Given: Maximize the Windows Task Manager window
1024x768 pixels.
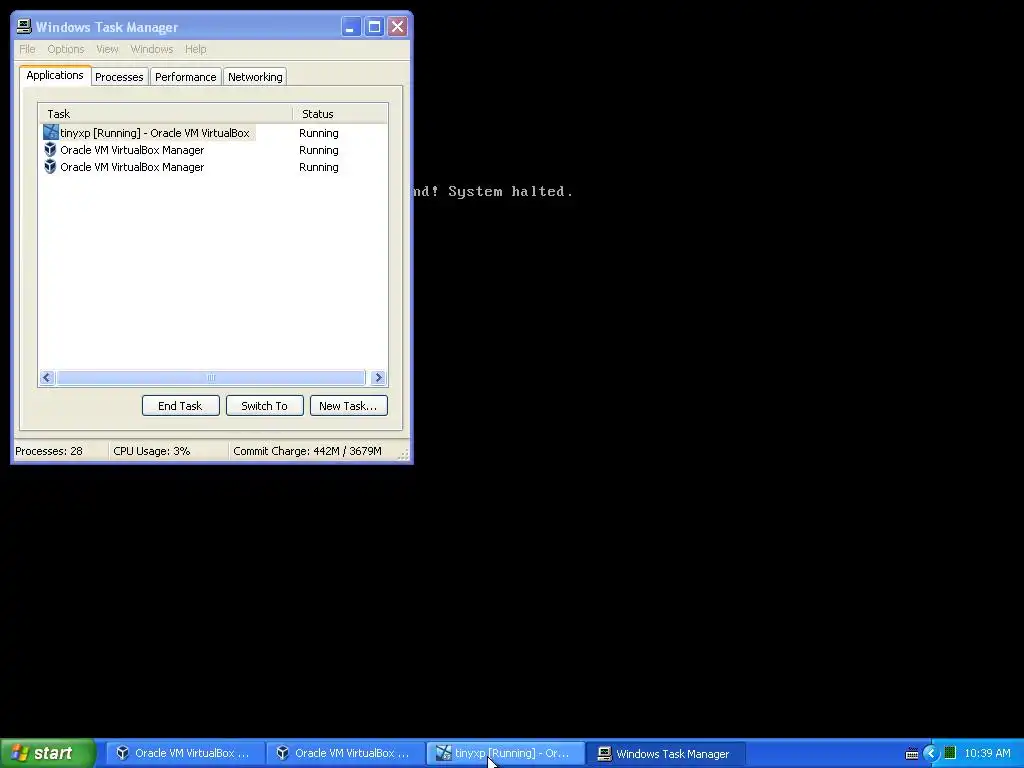Looking at the screenshot, I should [x=374, y=27].
